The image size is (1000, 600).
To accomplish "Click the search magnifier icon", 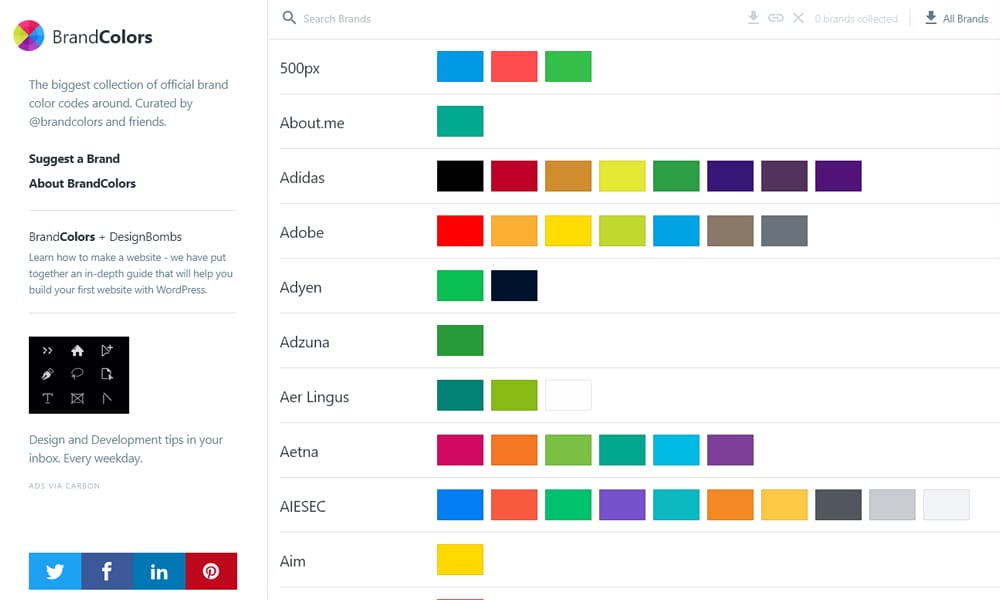I will tap(289, 18).
